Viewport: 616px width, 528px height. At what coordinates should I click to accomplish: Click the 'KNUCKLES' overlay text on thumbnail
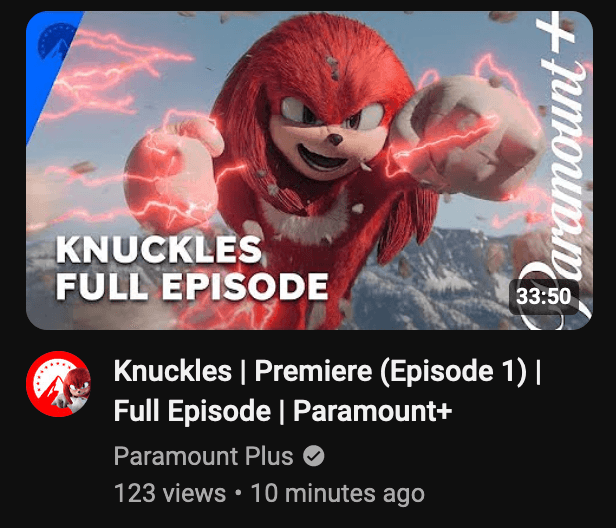pos(159,250)
